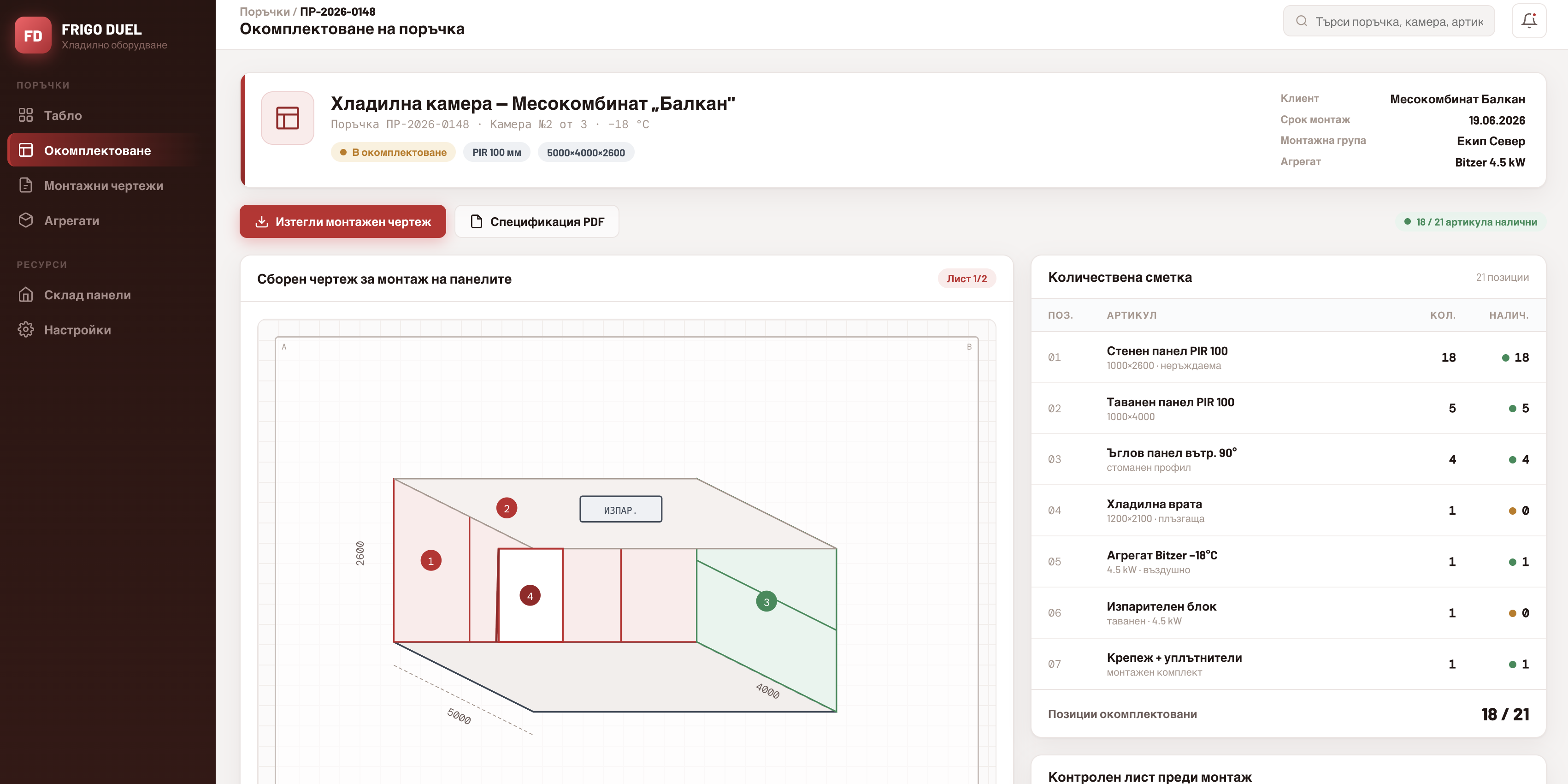Click the file icon on Спецификация PDF
This screenshot has width=1568, height=784.
coord(477,221)
